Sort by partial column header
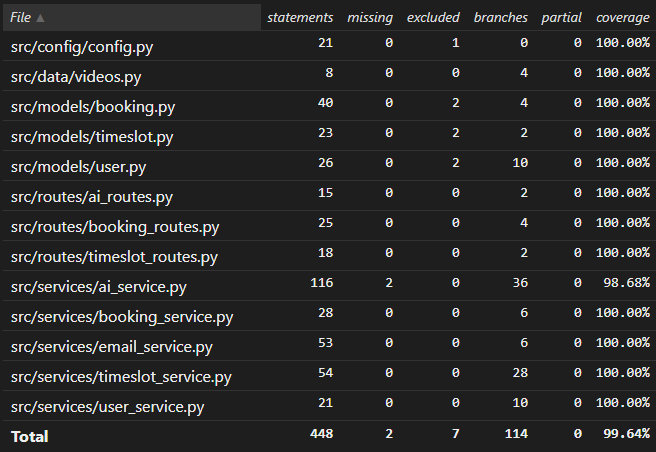656x452 pixels. 560,18
